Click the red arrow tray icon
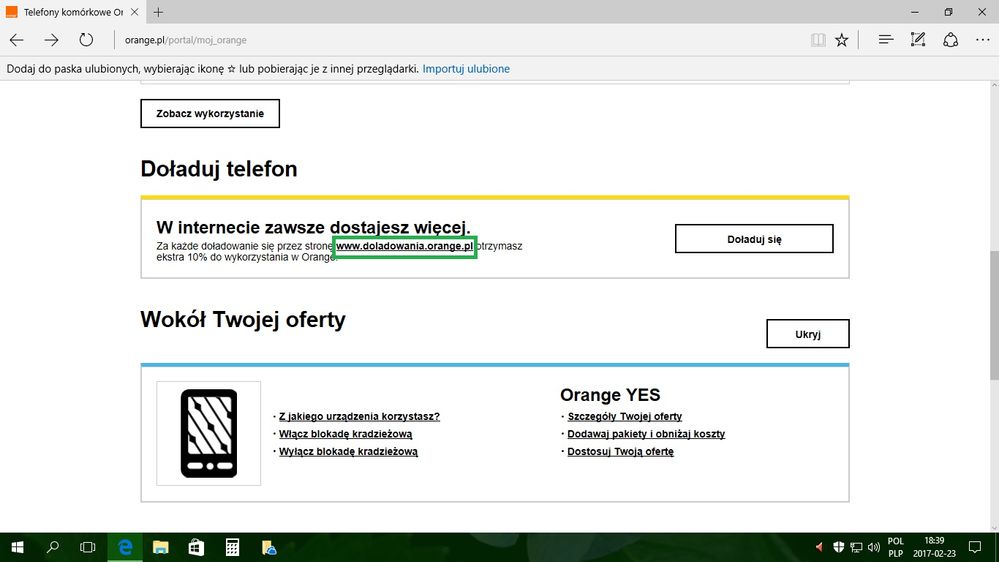 [x=819, y=547]
